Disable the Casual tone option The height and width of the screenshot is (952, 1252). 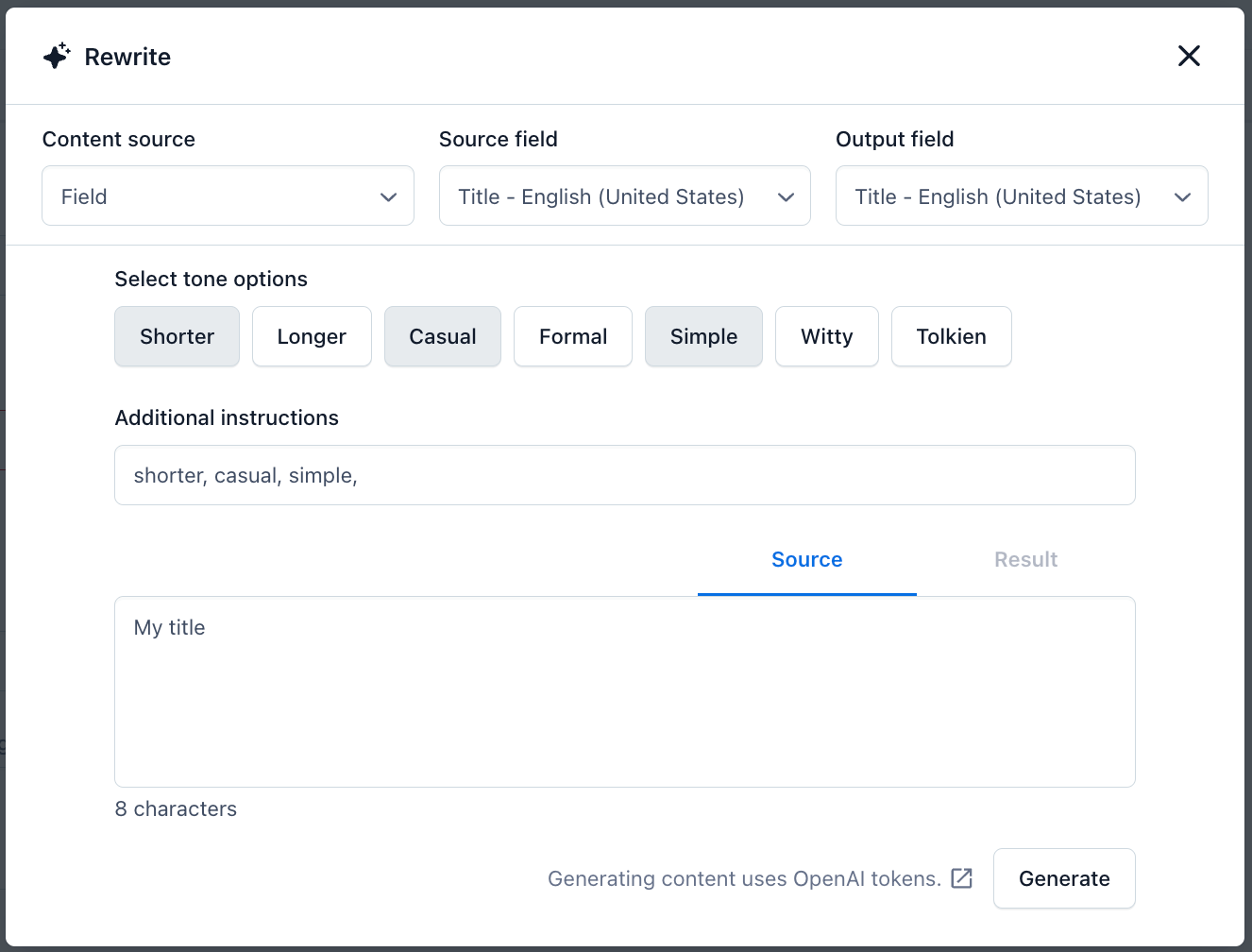click(442, 336)
